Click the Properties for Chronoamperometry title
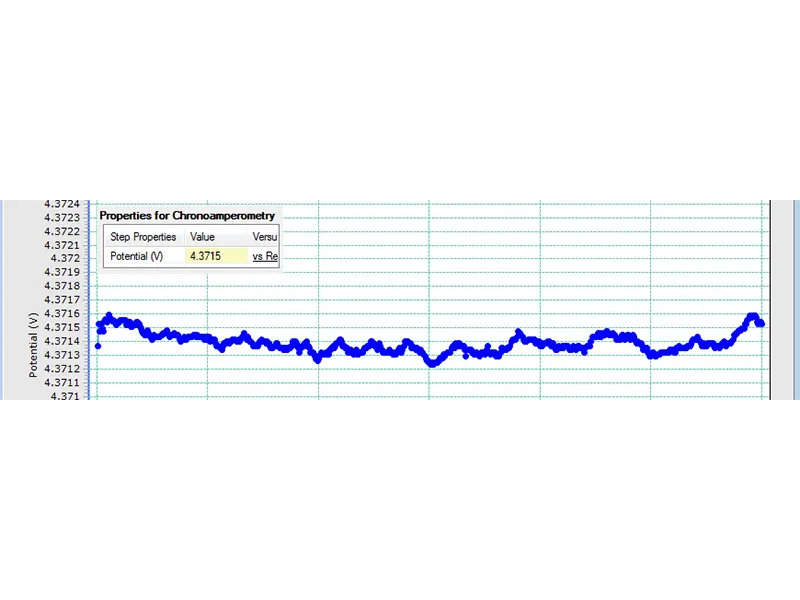The image size is (800, 600). point(187,215)
